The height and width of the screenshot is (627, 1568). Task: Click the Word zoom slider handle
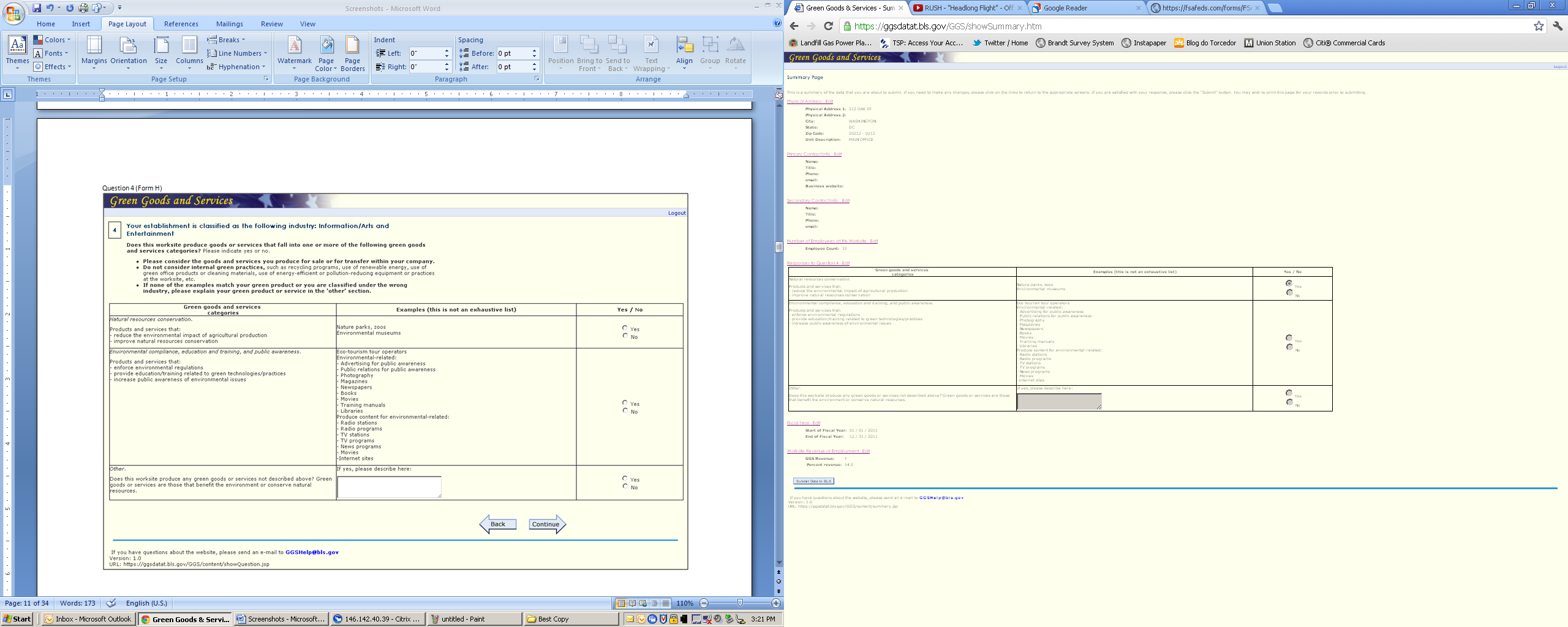click(x=740, y=603)
